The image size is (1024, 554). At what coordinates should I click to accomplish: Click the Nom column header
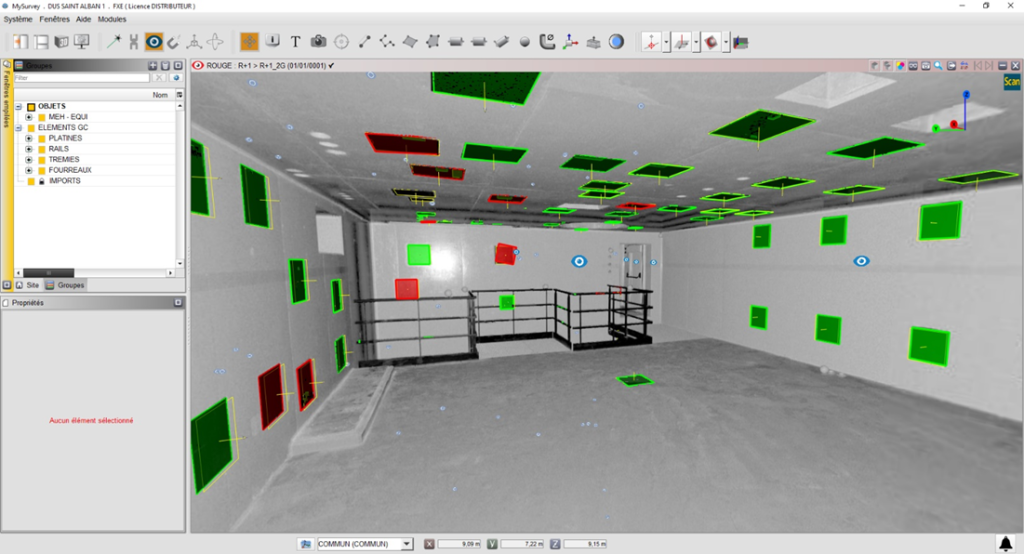[159, 95]
